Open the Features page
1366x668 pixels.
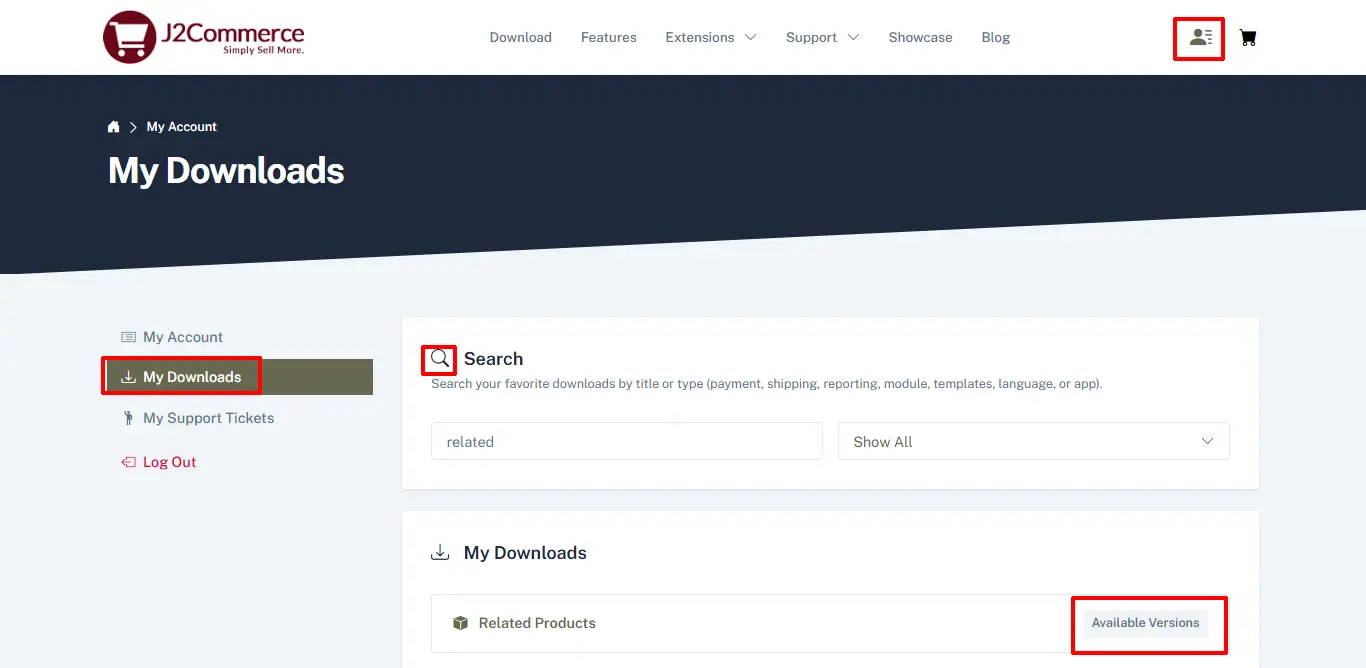(x=609, y=37)
